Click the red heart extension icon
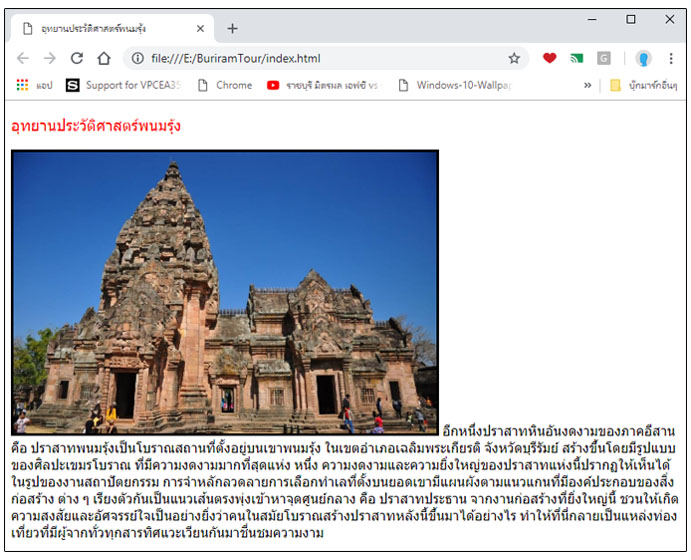Image resolution: width=691 pixels, height=560 pixels. coord(549,59)
